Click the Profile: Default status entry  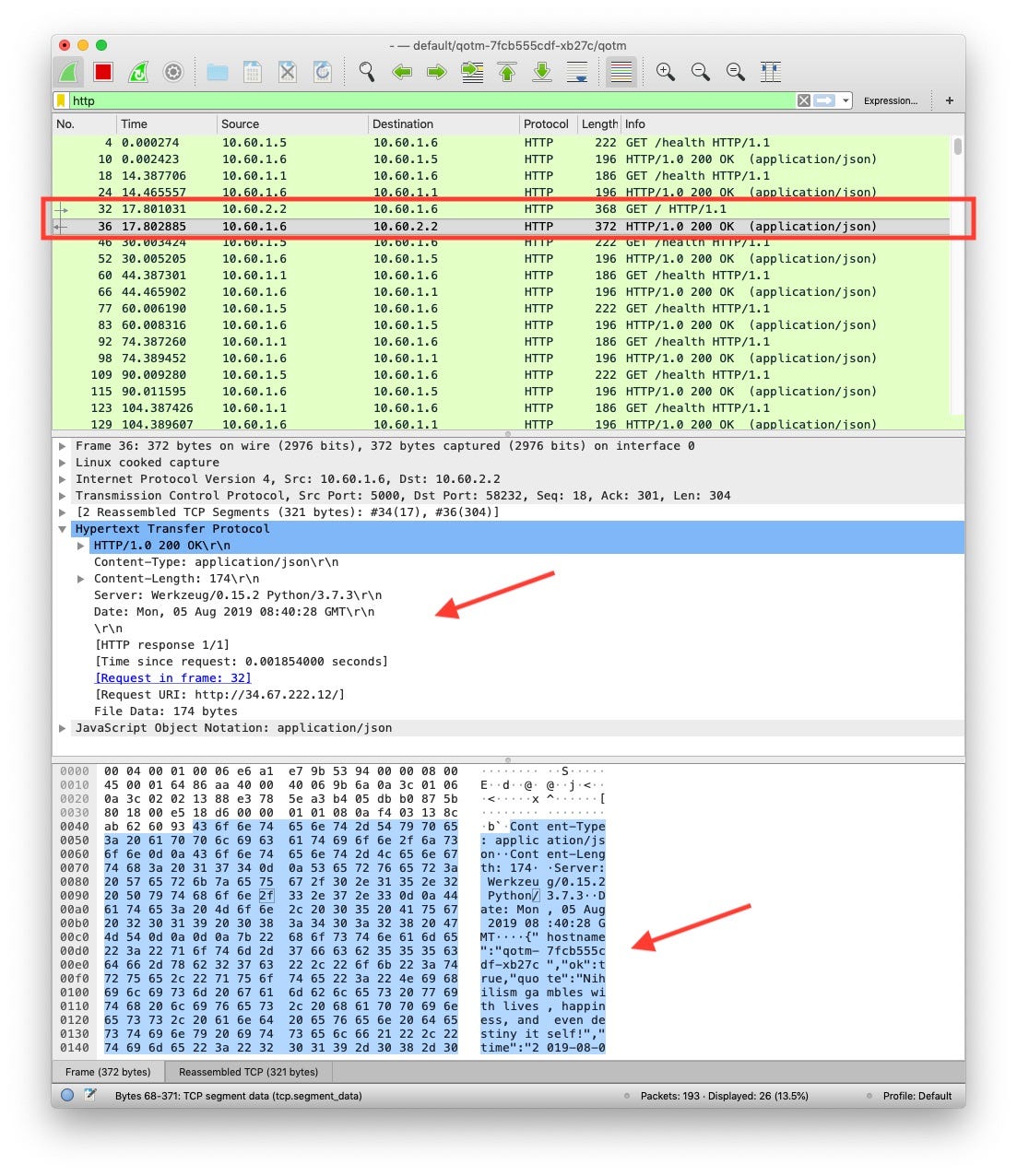coord(916,1097)
